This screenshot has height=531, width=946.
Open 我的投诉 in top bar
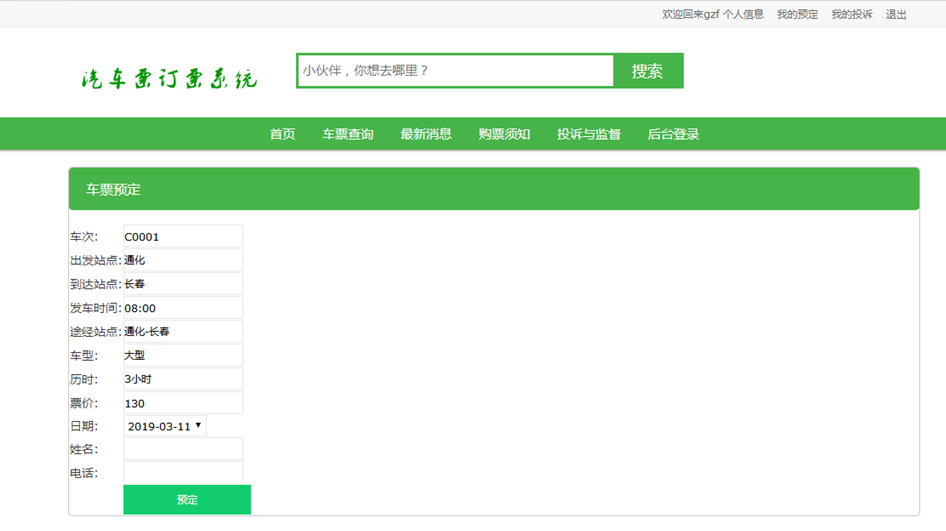(851, 14)
